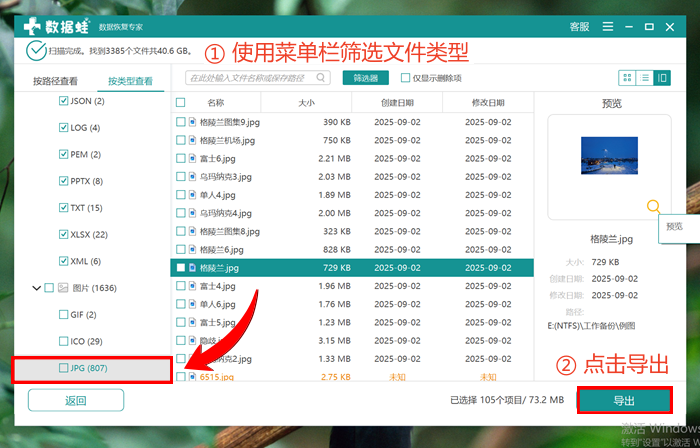Sort by 修改日期 column header
This screenshot has width=700, height=448.
[488, 103]
